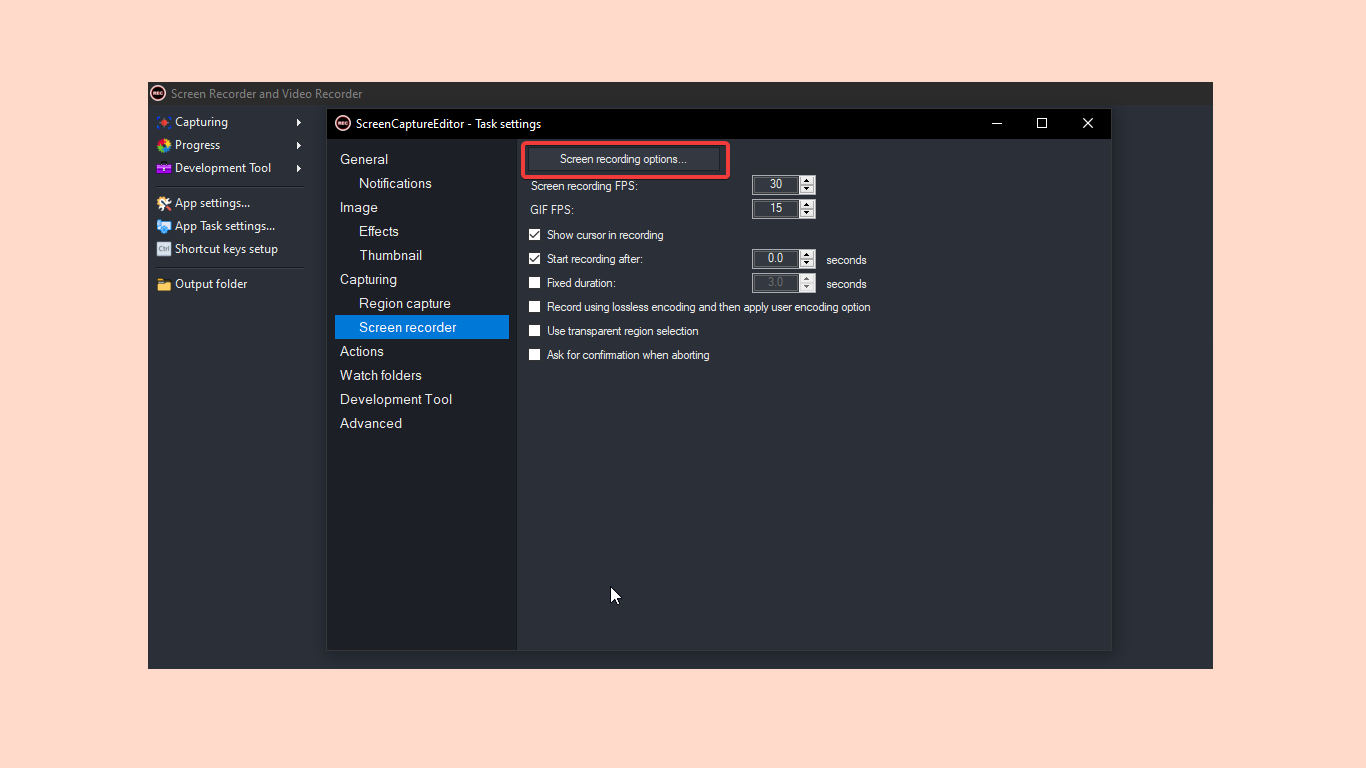
Task: Select Thumbnail under Image
Action: 391,255
